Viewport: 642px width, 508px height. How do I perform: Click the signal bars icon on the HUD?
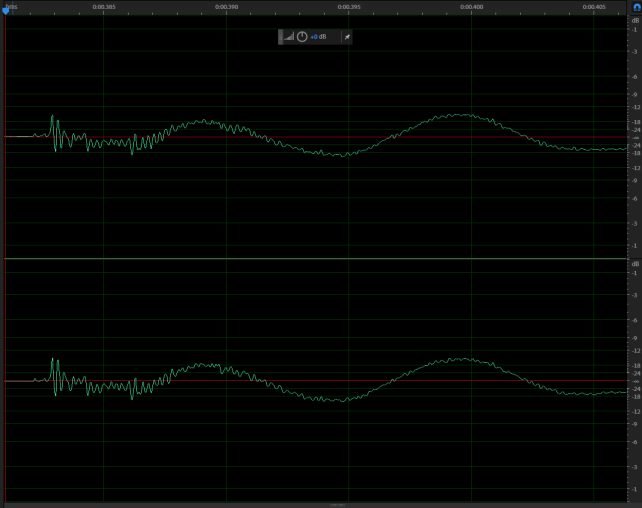coord(289,37)
